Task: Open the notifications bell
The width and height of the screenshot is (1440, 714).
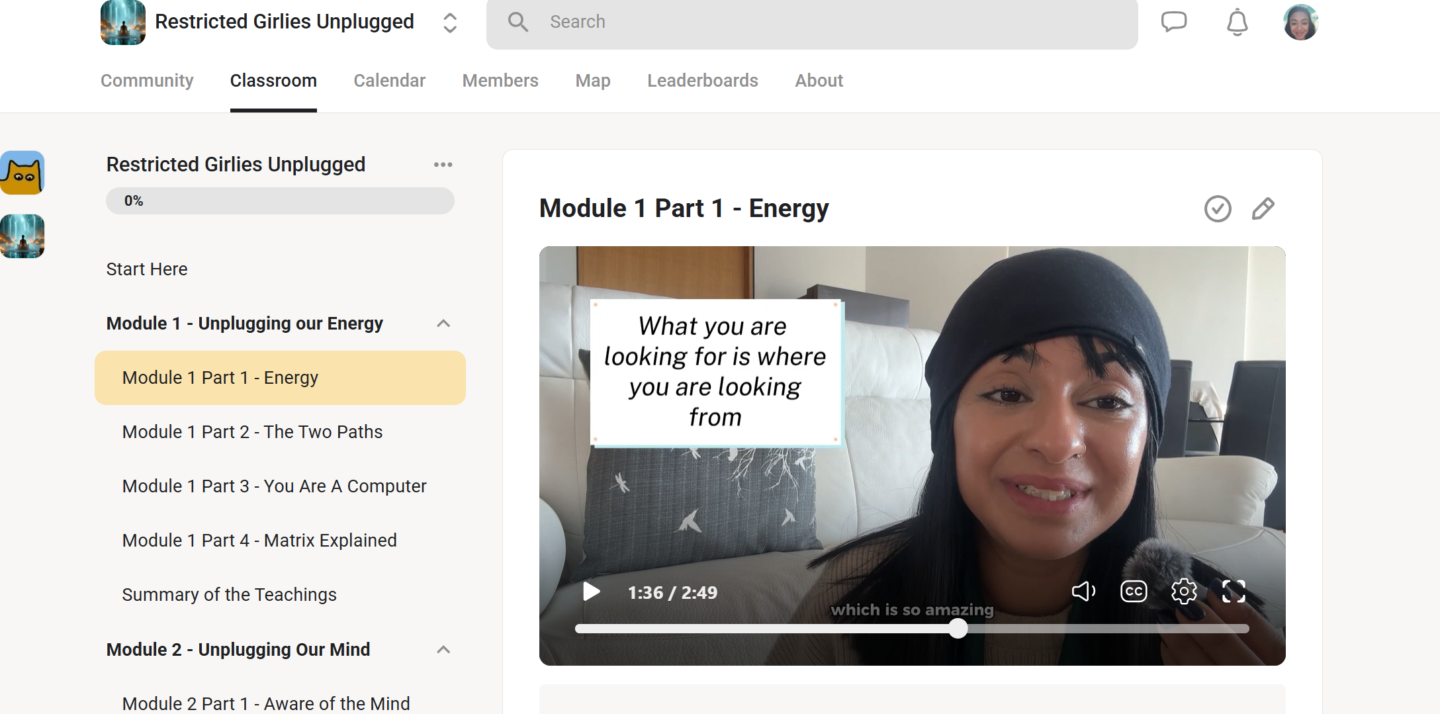Action: (1237, 22)
